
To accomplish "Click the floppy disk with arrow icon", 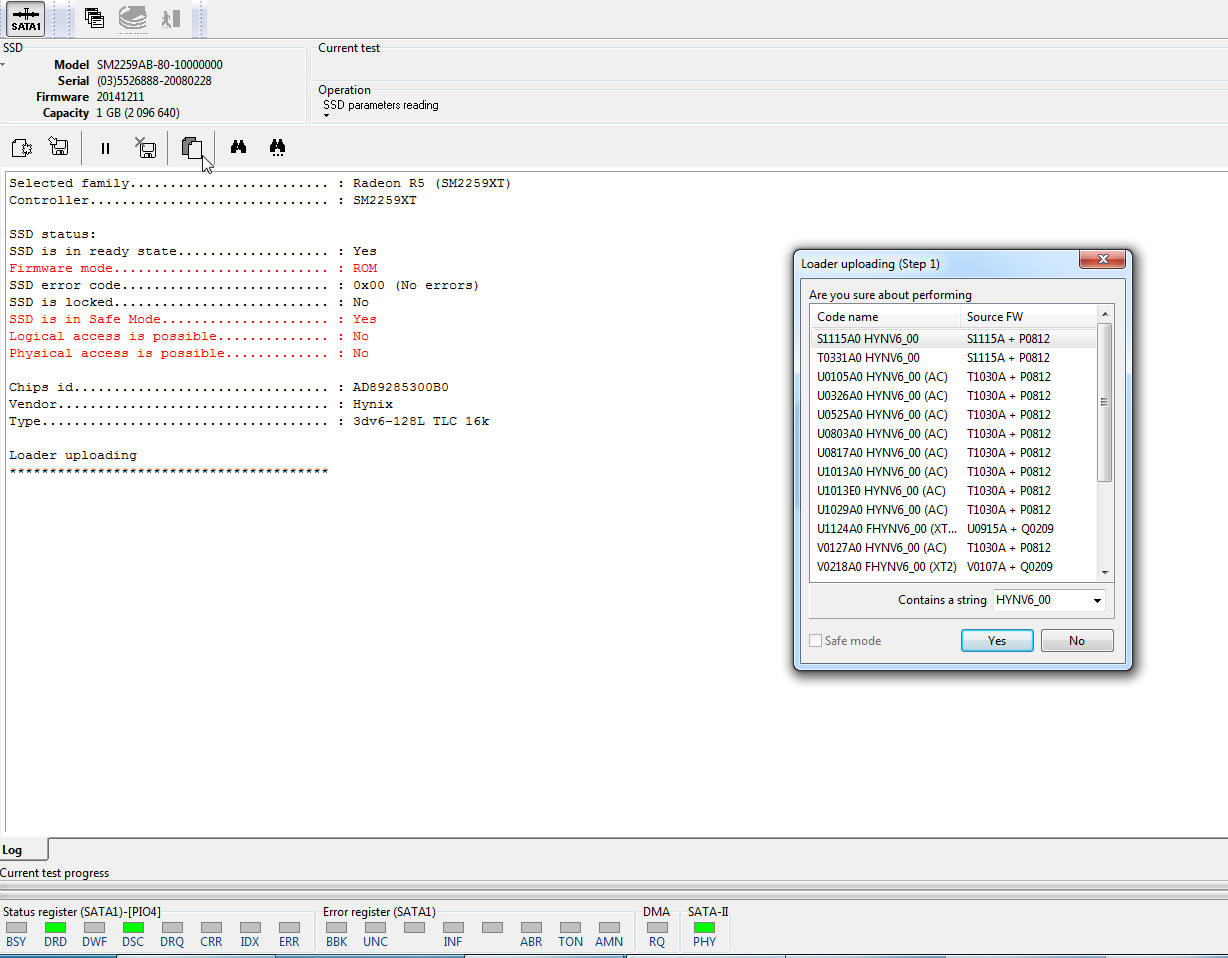I will (x=59, y=148).
